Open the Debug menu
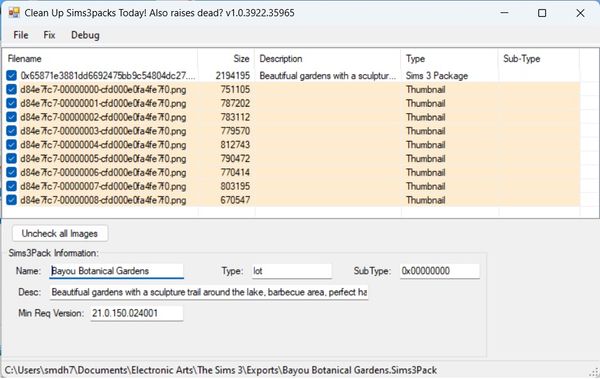This screenshot has width=600, height=379. (x=85, y=35)
